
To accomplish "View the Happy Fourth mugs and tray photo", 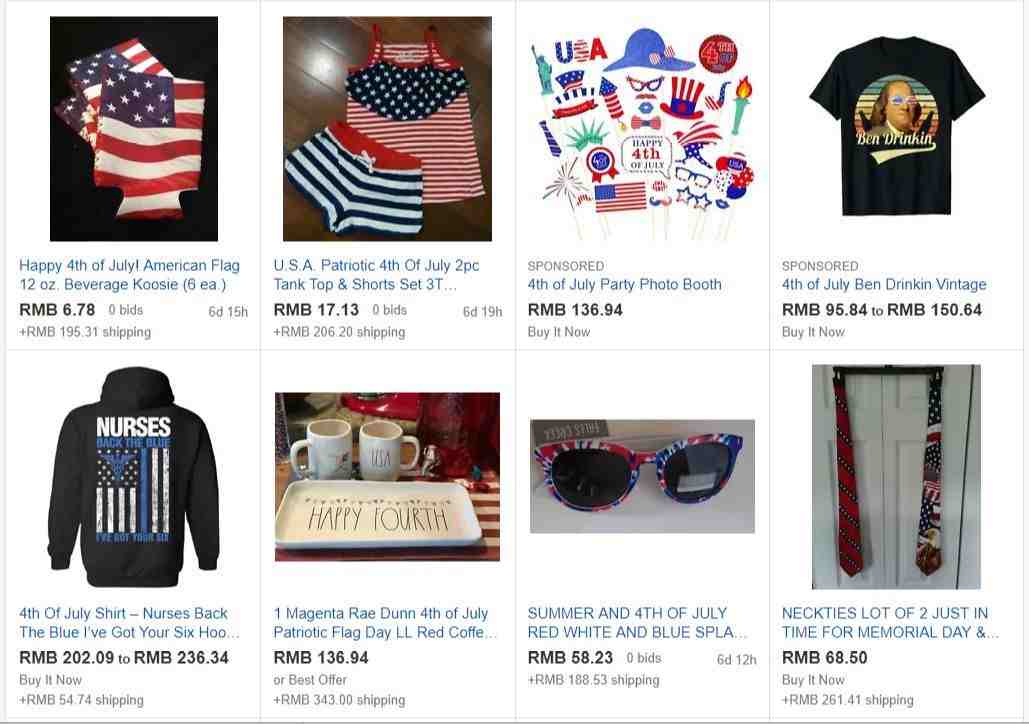I will click(387, 477).
